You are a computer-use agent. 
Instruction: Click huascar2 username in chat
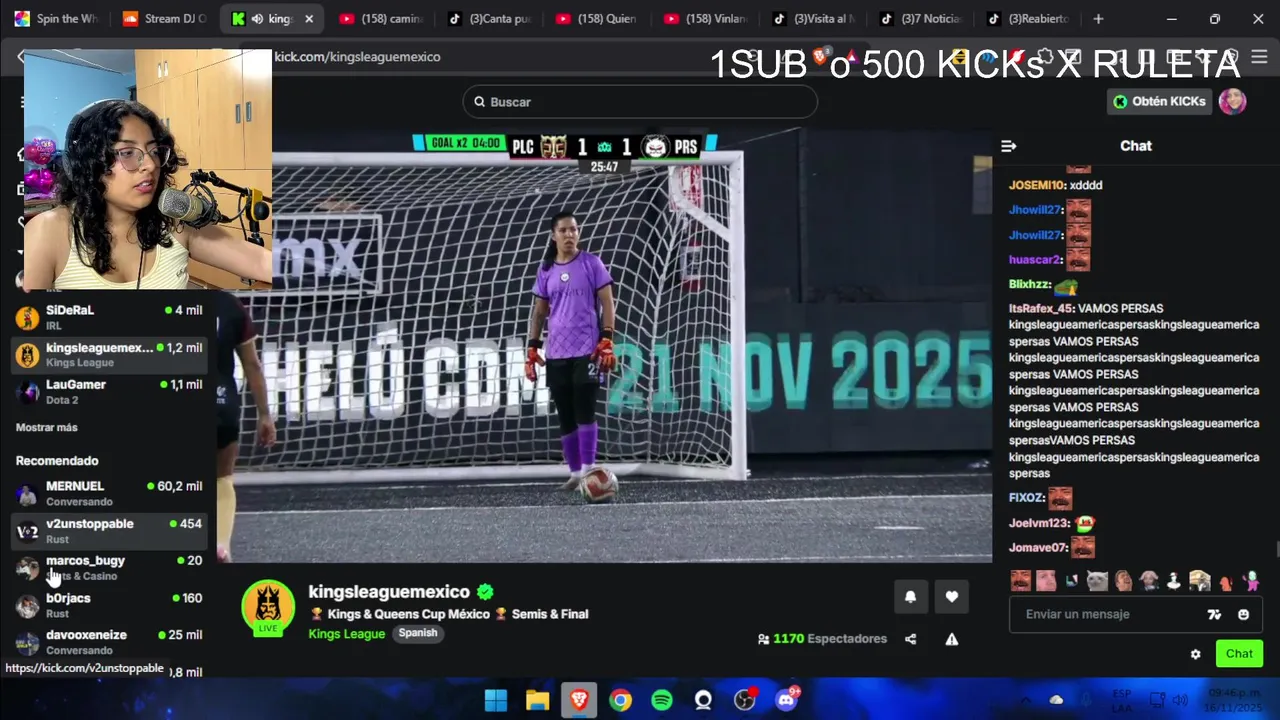[x=1034, y=260]
